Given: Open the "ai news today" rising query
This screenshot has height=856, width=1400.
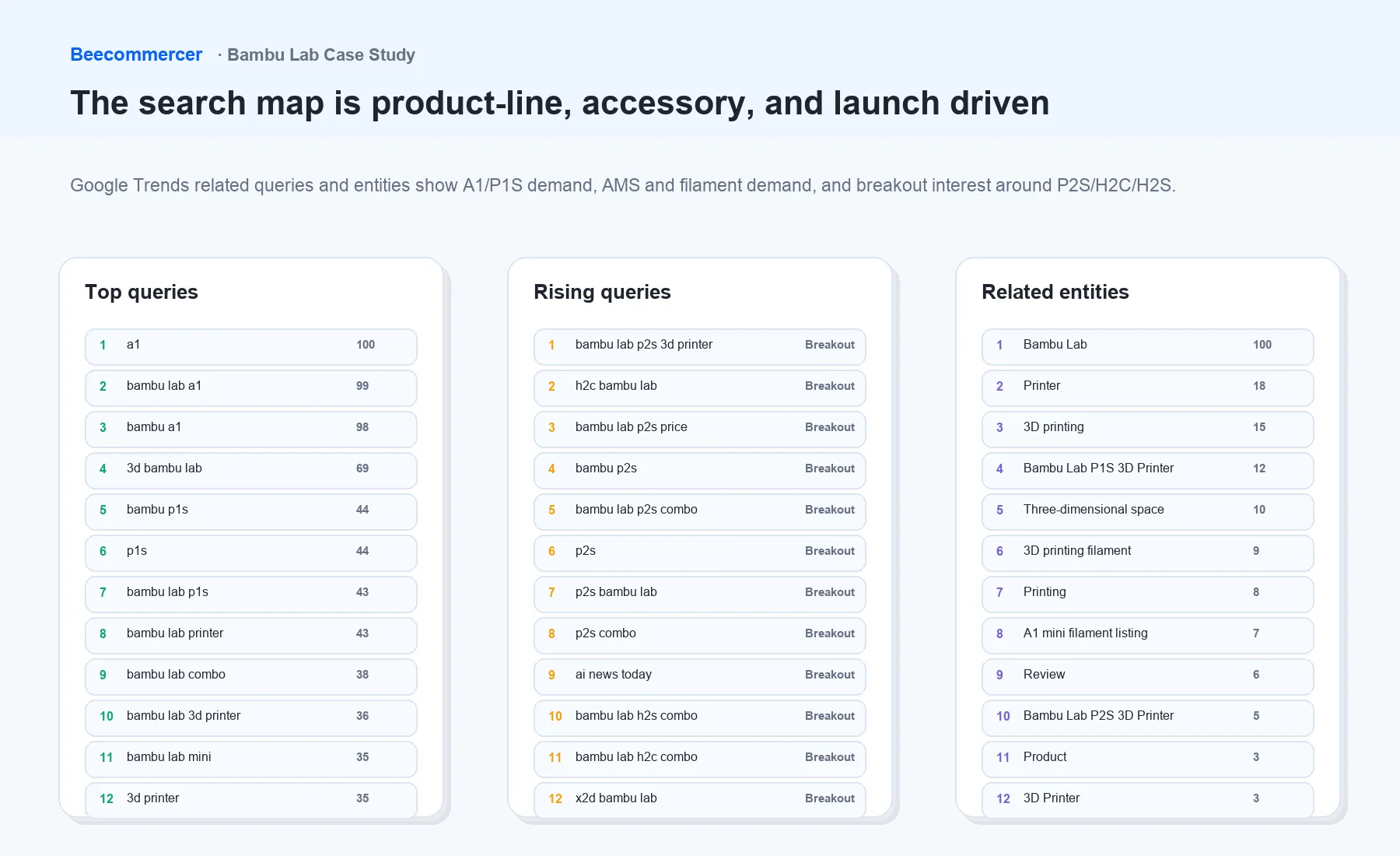Looking at the screenshot, I should point(700,676).
